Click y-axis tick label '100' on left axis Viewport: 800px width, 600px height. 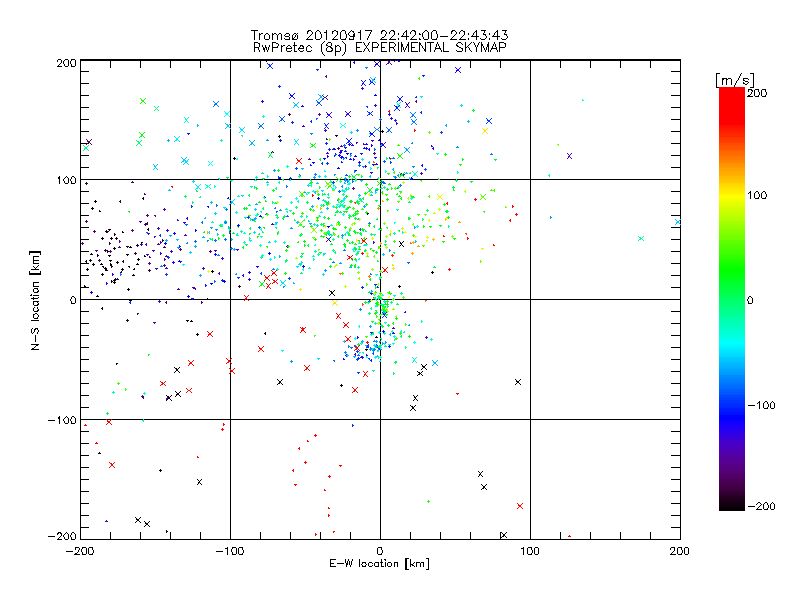click(66, 180)
